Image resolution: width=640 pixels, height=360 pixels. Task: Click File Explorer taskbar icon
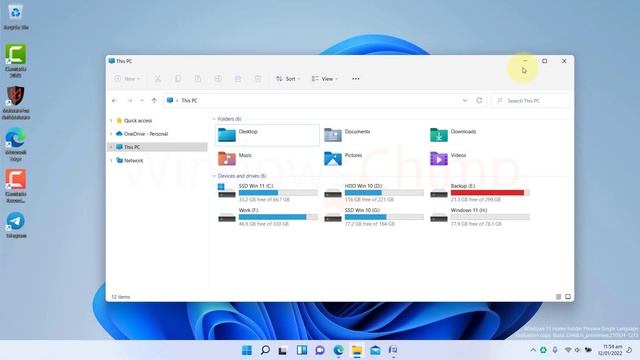pyautogui.click(x=357, y=350)
